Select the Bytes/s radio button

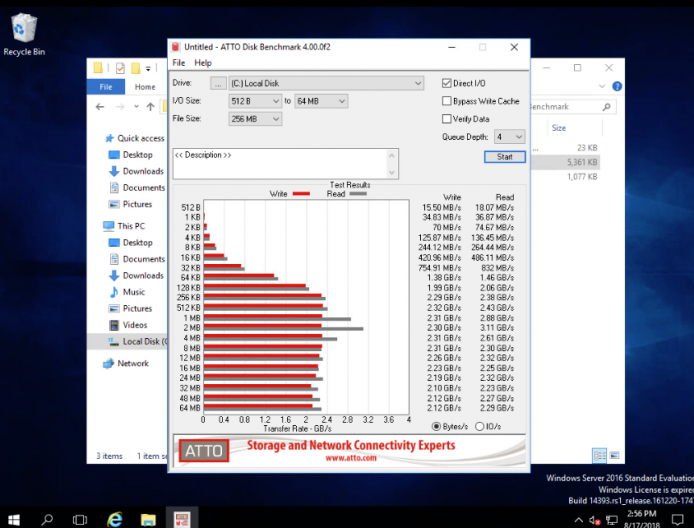[x=436, y=426]
